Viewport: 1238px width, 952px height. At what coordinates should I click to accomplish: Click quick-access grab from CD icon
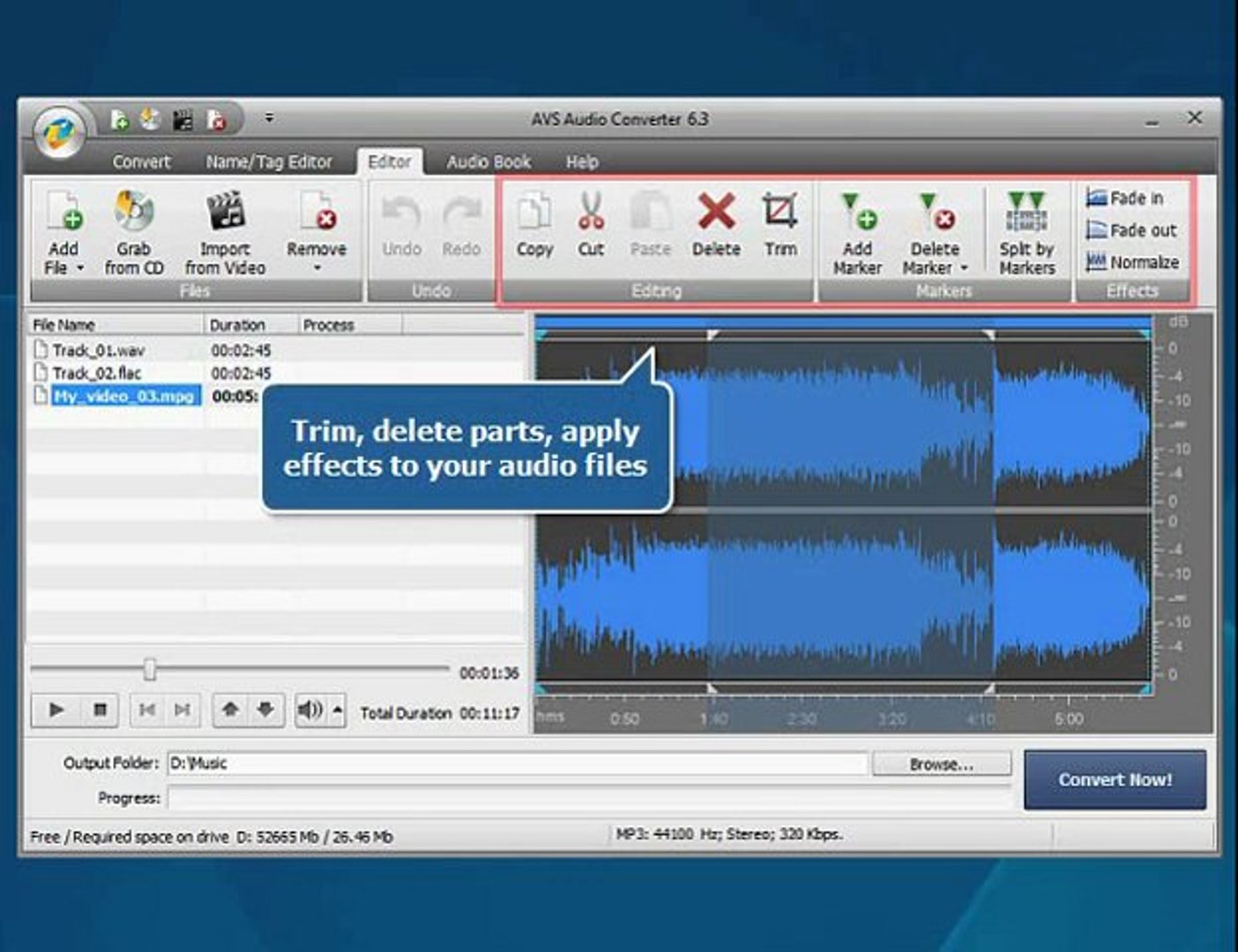(151, 119)
